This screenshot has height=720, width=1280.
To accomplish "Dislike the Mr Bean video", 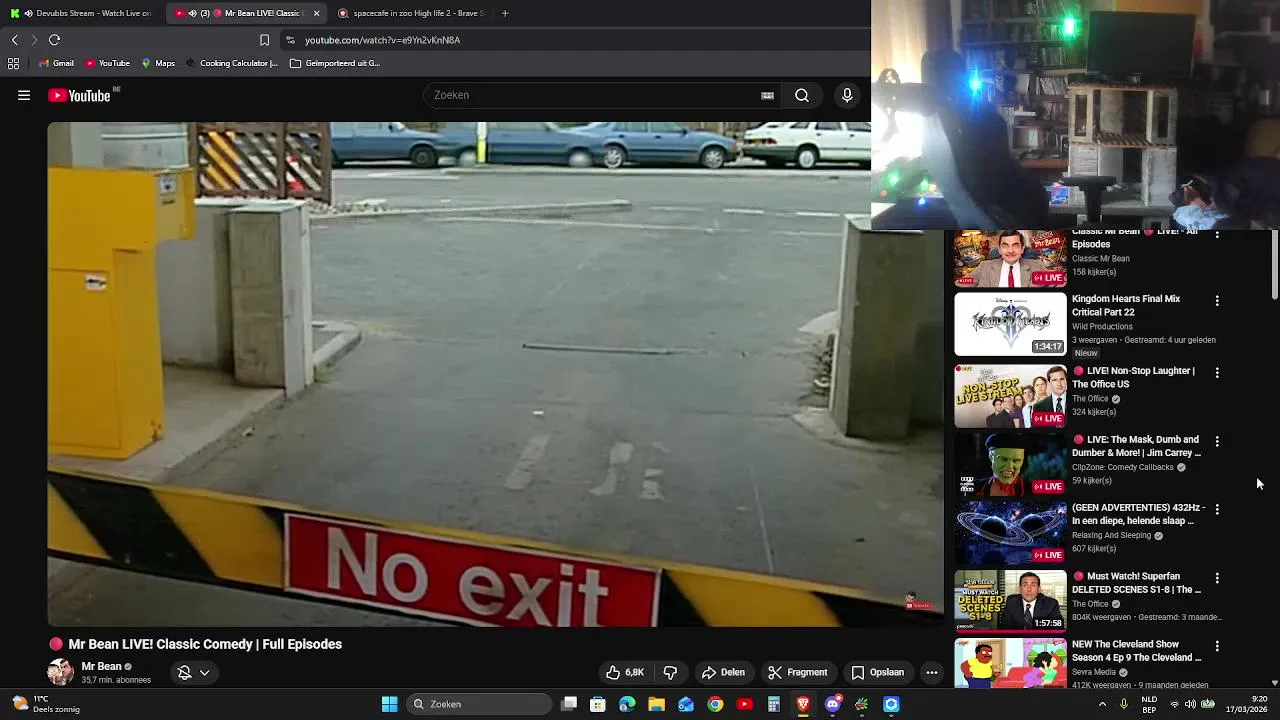I will pos(670,672).
